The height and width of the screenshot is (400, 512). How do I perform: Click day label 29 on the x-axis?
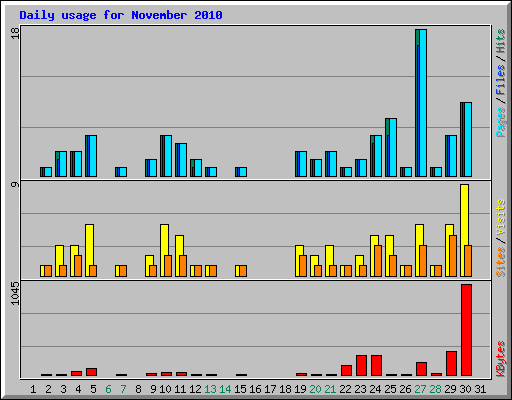click(450, 389)
